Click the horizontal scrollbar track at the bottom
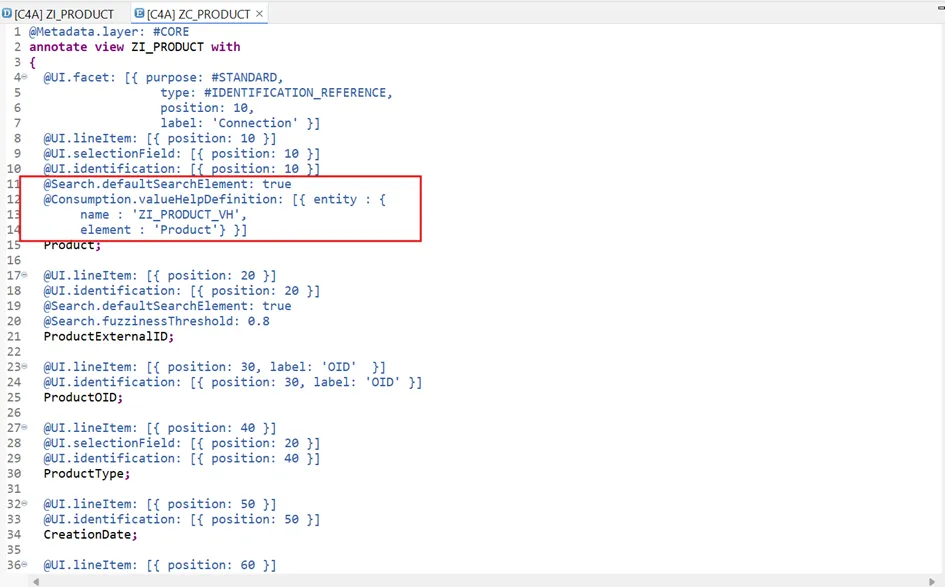 [480, 581]
